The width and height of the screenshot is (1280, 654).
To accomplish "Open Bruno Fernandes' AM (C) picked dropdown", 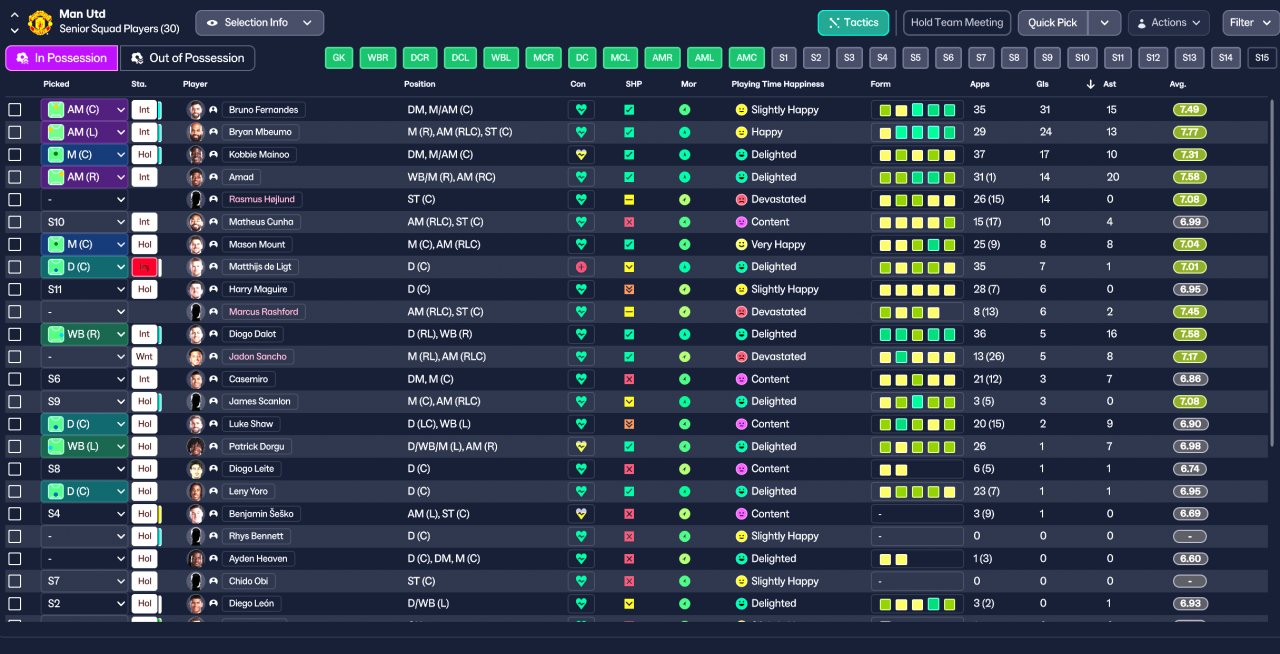I will (85, 110).
